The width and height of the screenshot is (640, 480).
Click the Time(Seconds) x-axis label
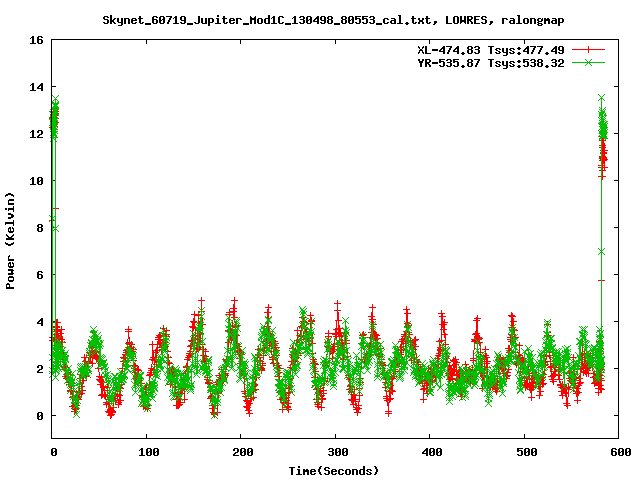click(x=333, y=471)
